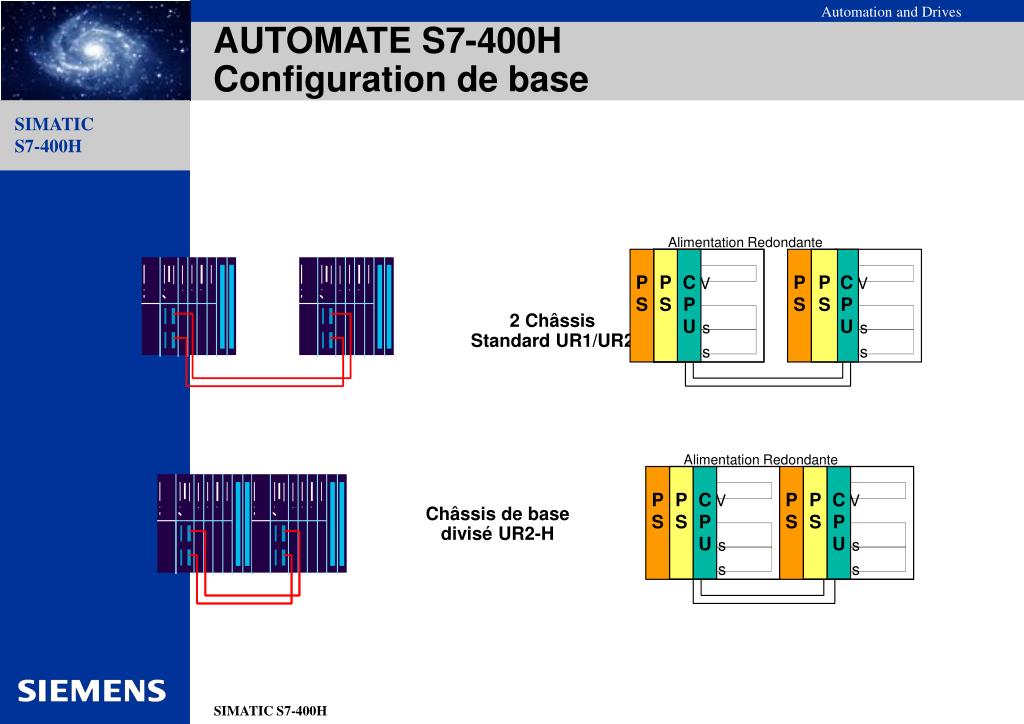Click orange PS block in UR2-H right half

[792, 523]
